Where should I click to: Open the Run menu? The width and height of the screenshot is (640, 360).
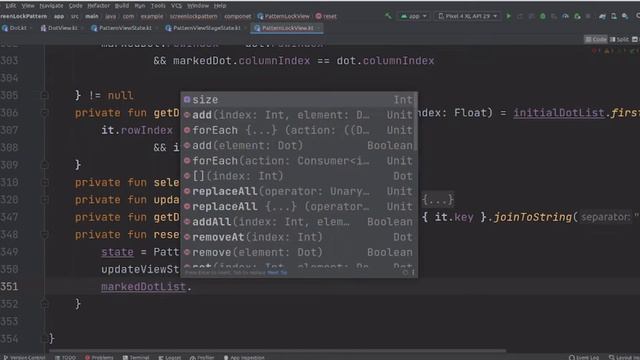[140, 6]
